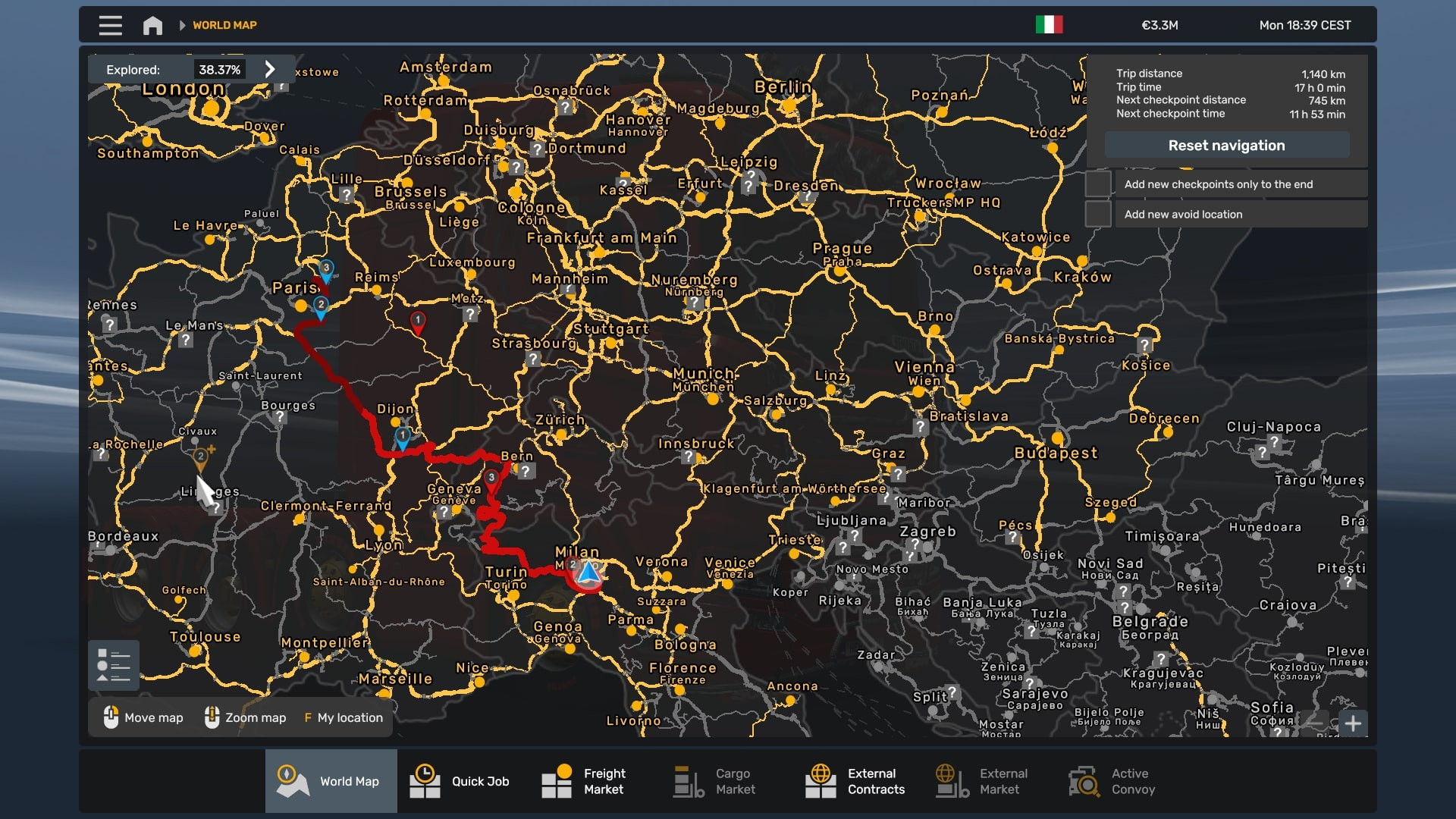Click the €3.3M money balance
This screenshot has width=1456, height=819.
coord(1159,25)
